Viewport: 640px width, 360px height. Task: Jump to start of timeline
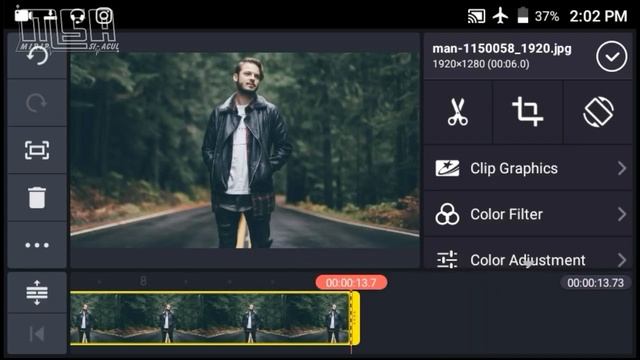click(x=37, y=334)
